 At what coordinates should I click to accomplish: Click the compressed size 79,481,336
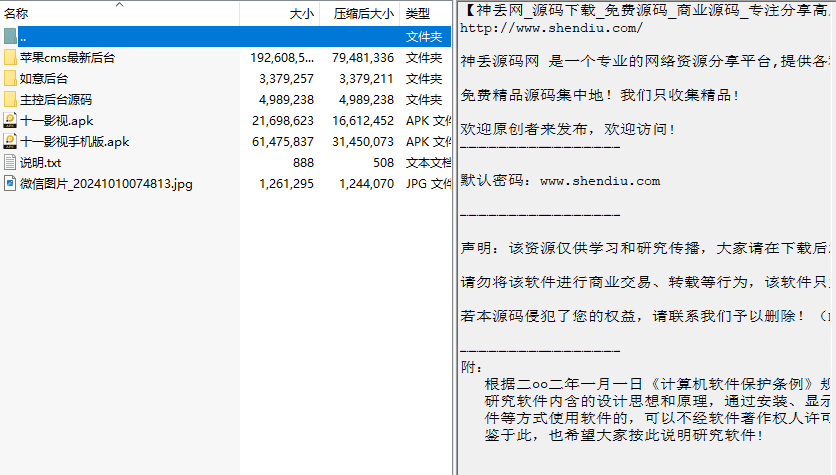pyautogui.click(x=363, y=58)
